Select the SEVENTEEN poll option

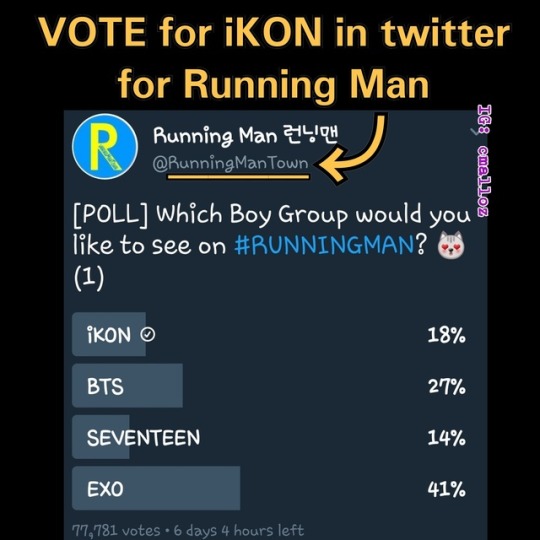click(269, 437)
